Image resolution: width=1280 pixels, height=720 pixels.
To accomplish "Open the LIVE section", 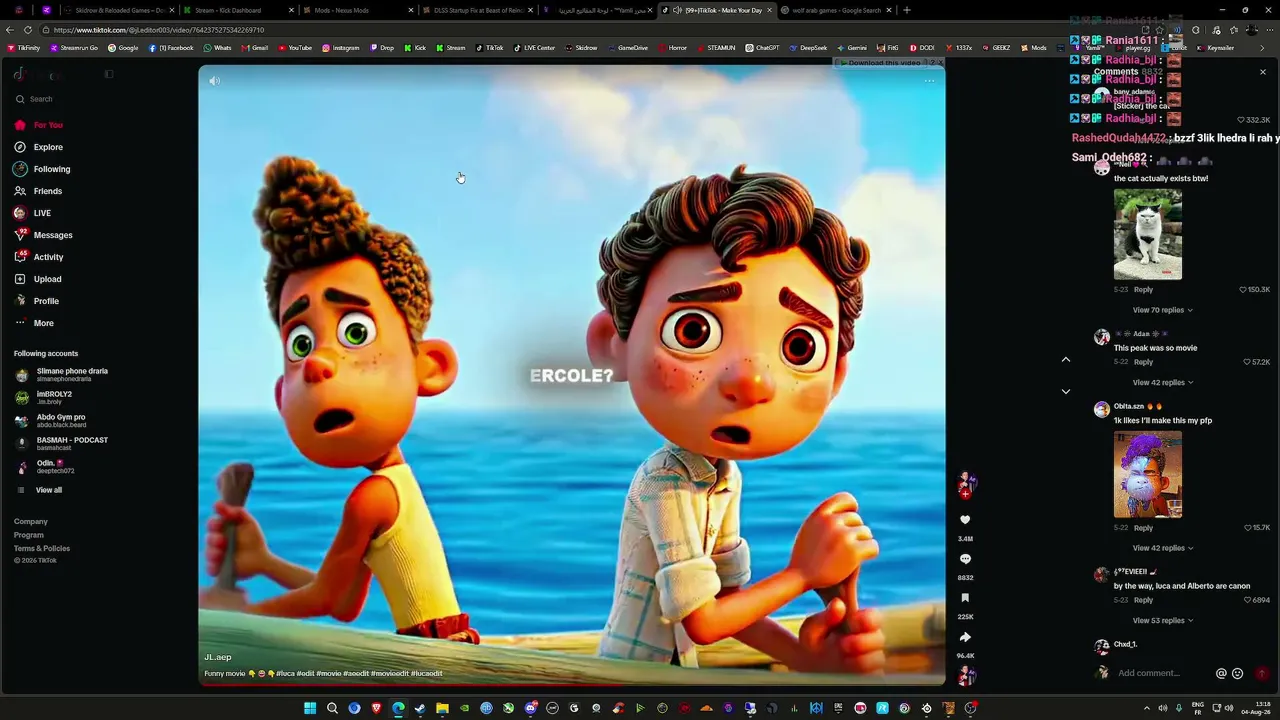I will (33, 213).
